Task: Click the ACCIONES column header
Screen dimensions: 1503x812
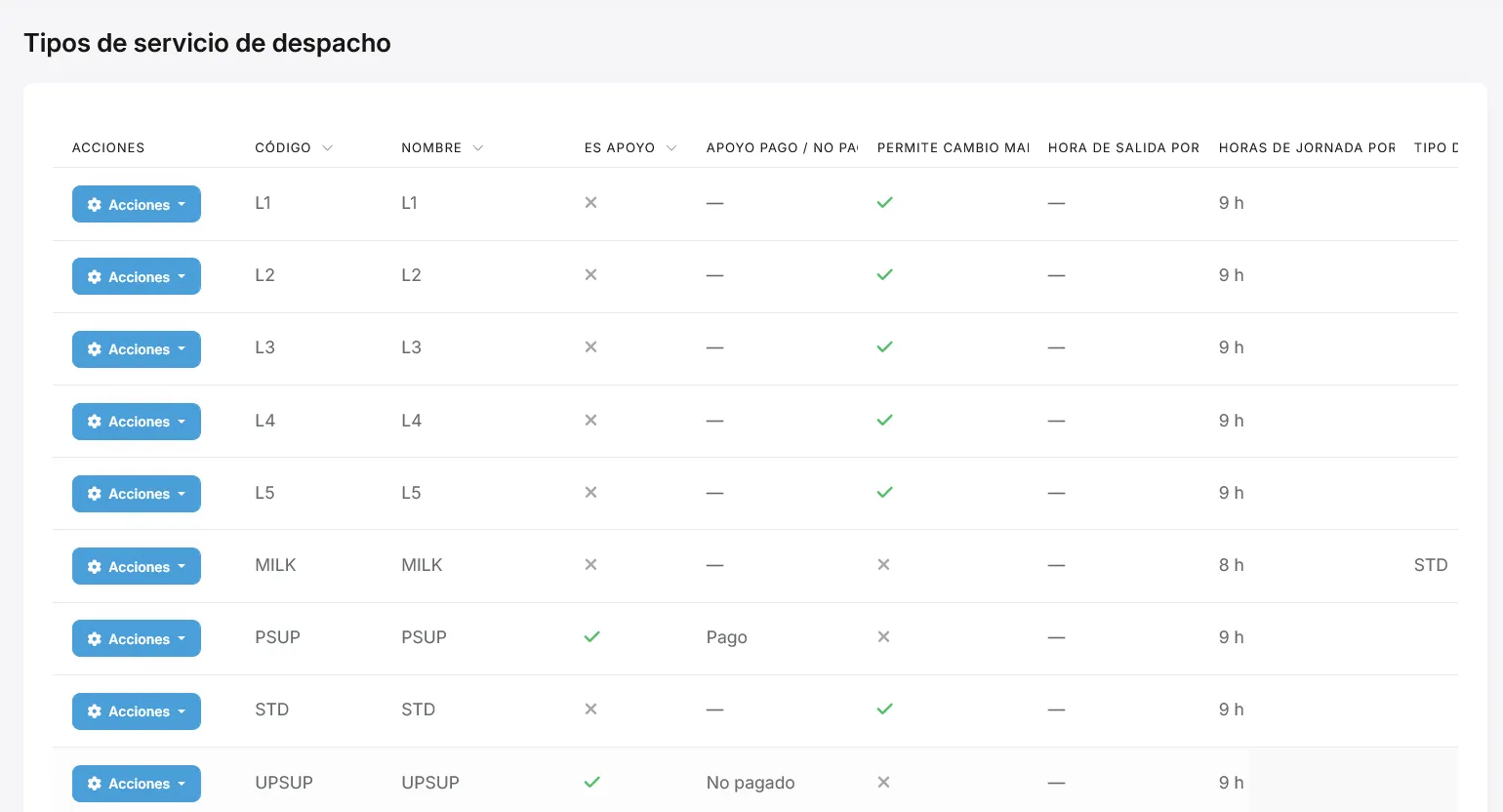Action: (x=108, y=147)
